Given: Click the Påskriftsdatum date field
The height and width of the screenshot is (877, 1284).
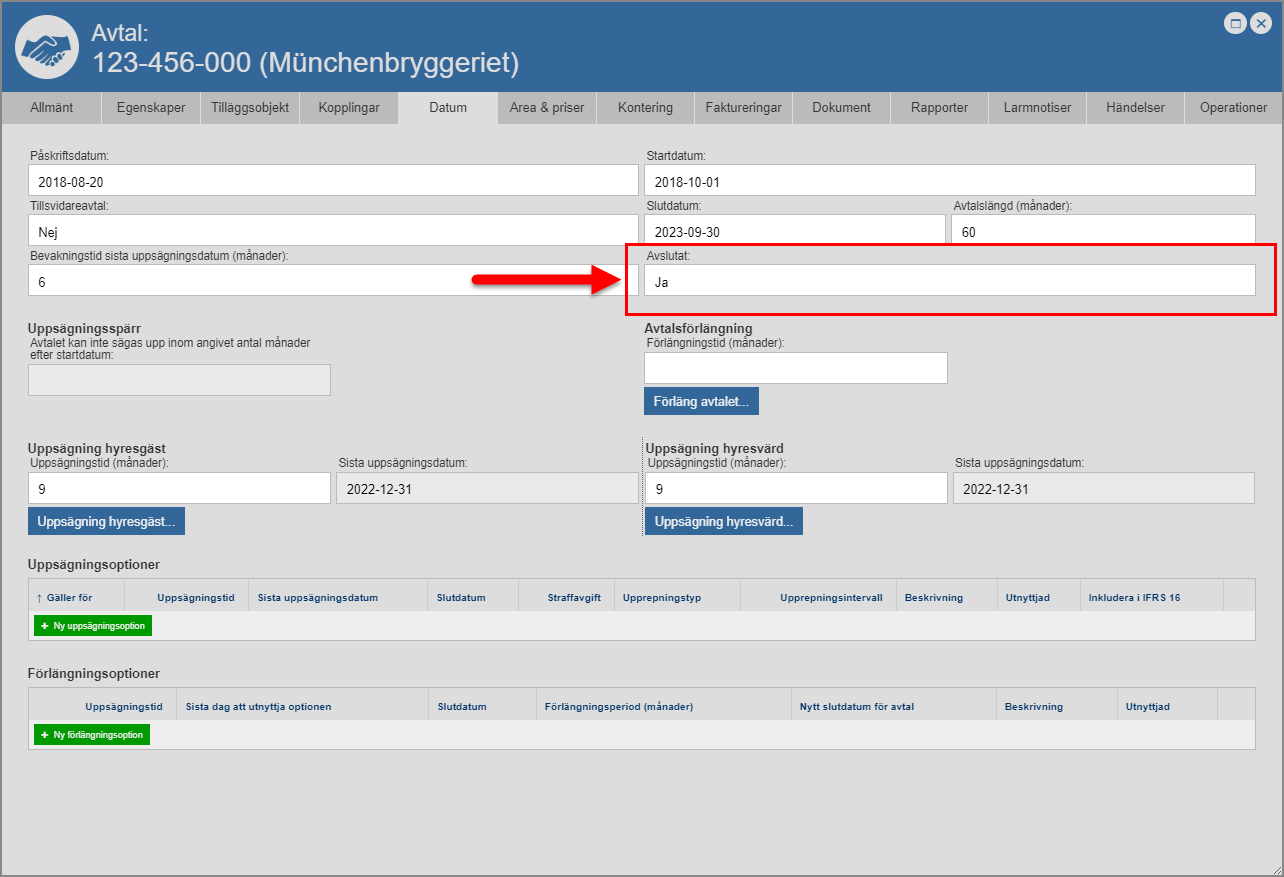Looking at the screenshot, I should 333,181.
